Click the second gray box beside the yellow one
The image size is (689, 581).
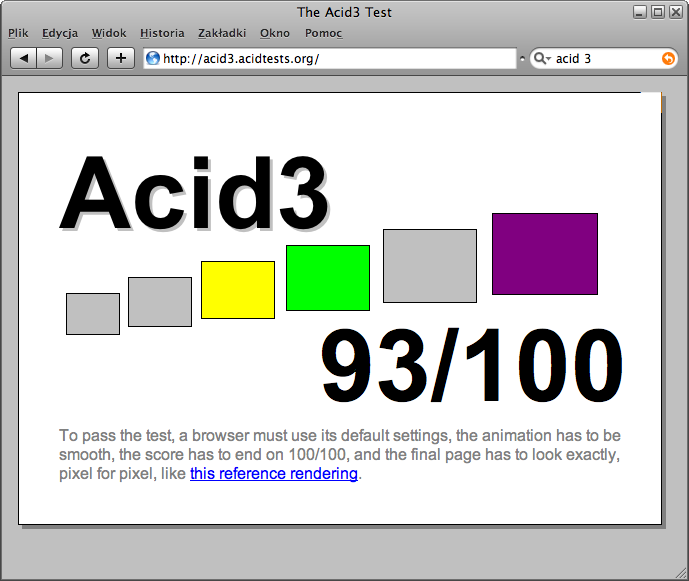(x=160, y=302)
